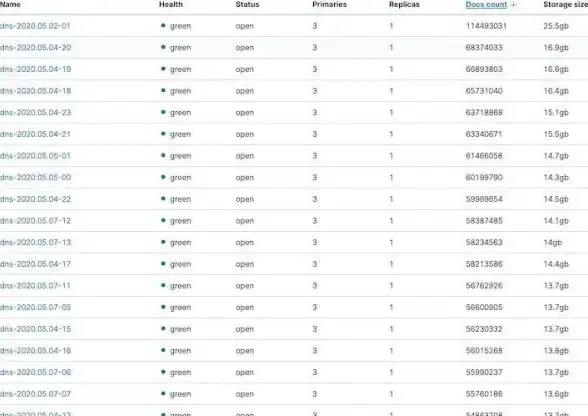Sort table by Primaries column header

(329, 5)
